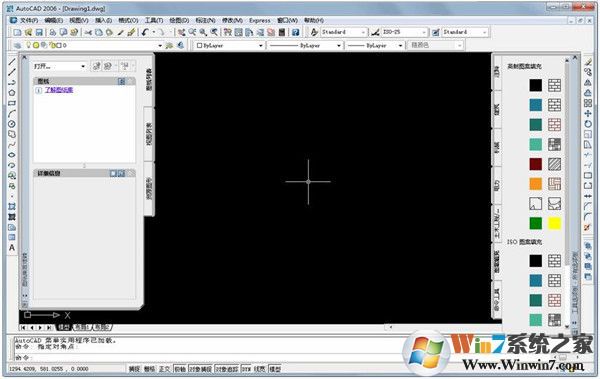Open the 编辑(E) menu
Image resolution: width=600 pixels, height=379 pixels.
[54, 20]
